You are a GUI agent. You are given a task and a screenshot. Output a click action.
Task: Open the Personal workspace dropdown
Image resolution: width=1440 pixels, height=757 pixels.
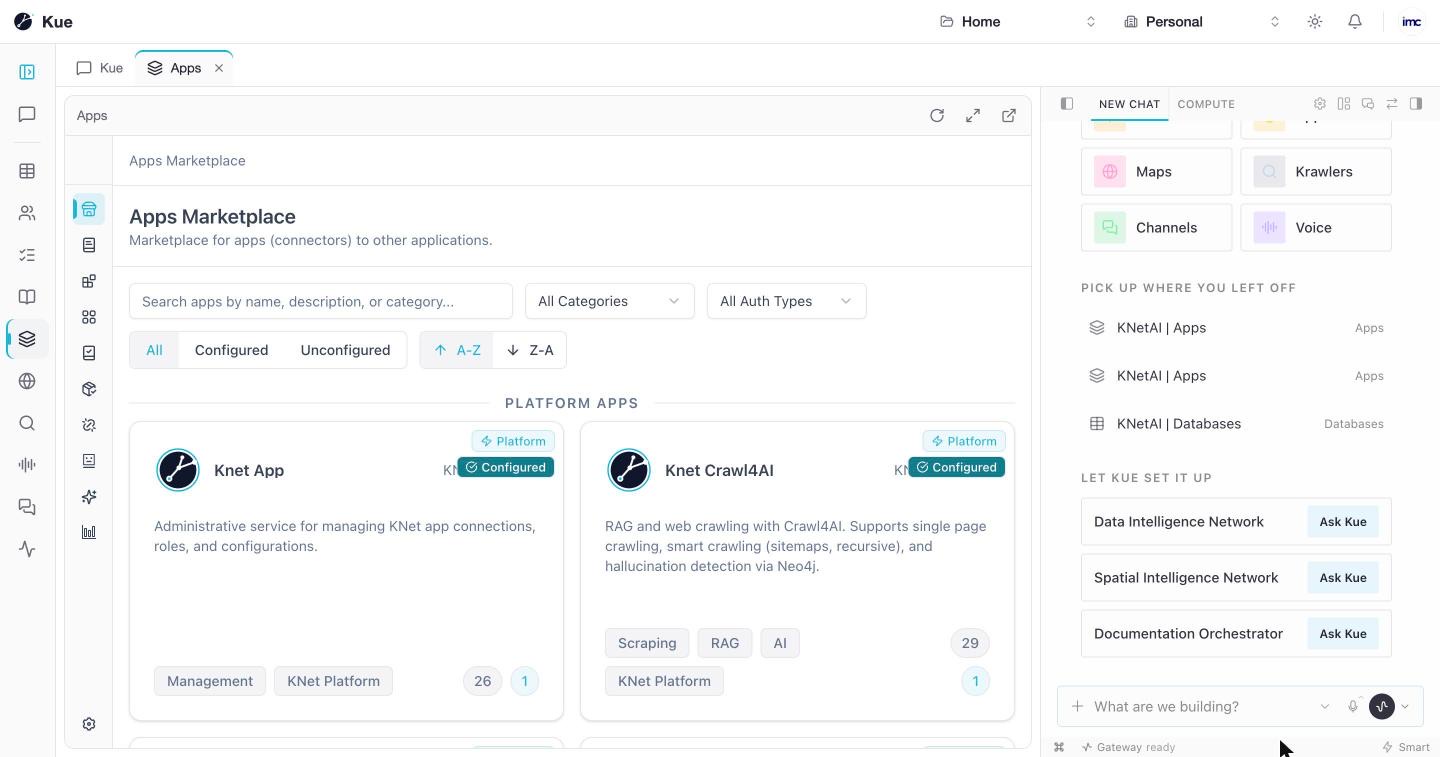point(1202,21)
